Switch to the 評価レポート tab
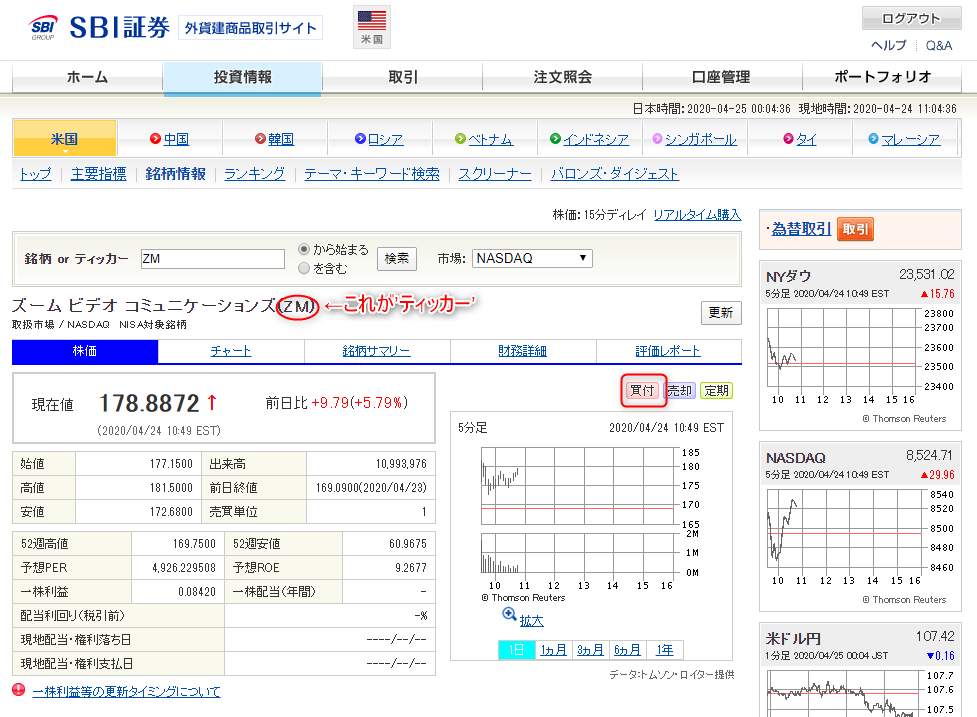The image size is (977, 717). click(x=668, y=351)
